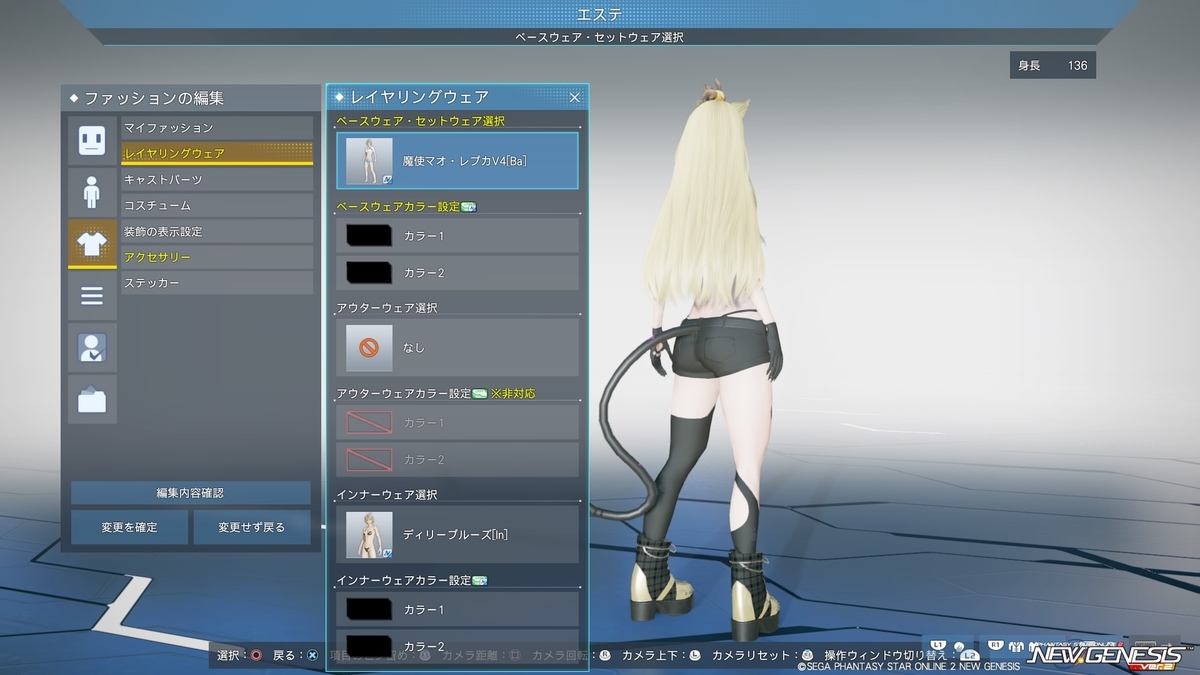This screenshot has height=675, width=1200.
Task: Click the 戻る cross-button hint icon
Action: click(x=313, y=655)
